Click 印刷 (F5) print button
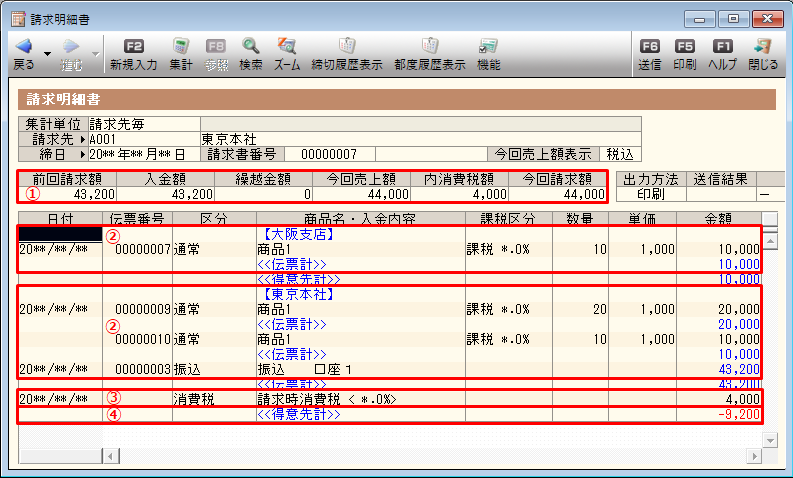The width and height of the screenshot is (793, 478). tap(685, 55)
